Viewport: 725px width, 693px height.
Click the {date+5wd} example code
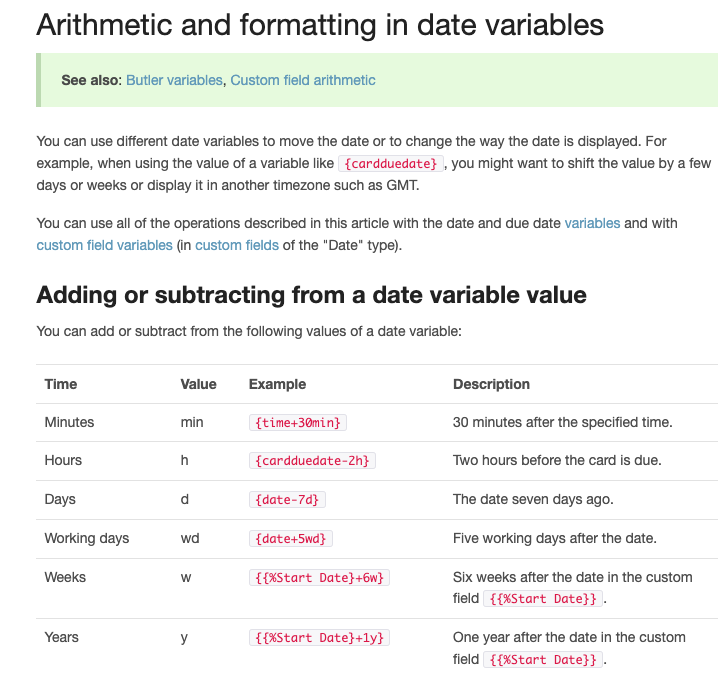(291, 539)
